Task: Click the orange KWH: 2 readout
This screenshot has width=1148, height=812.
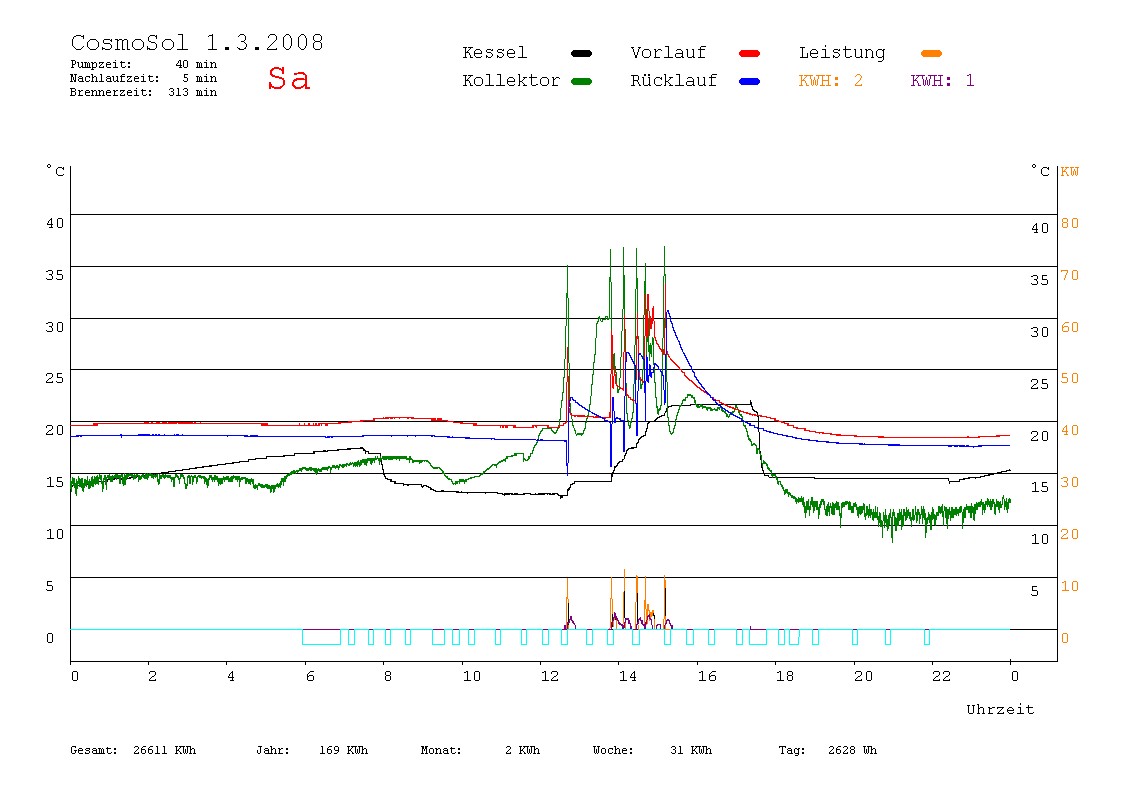Action: tap(831, 81)
